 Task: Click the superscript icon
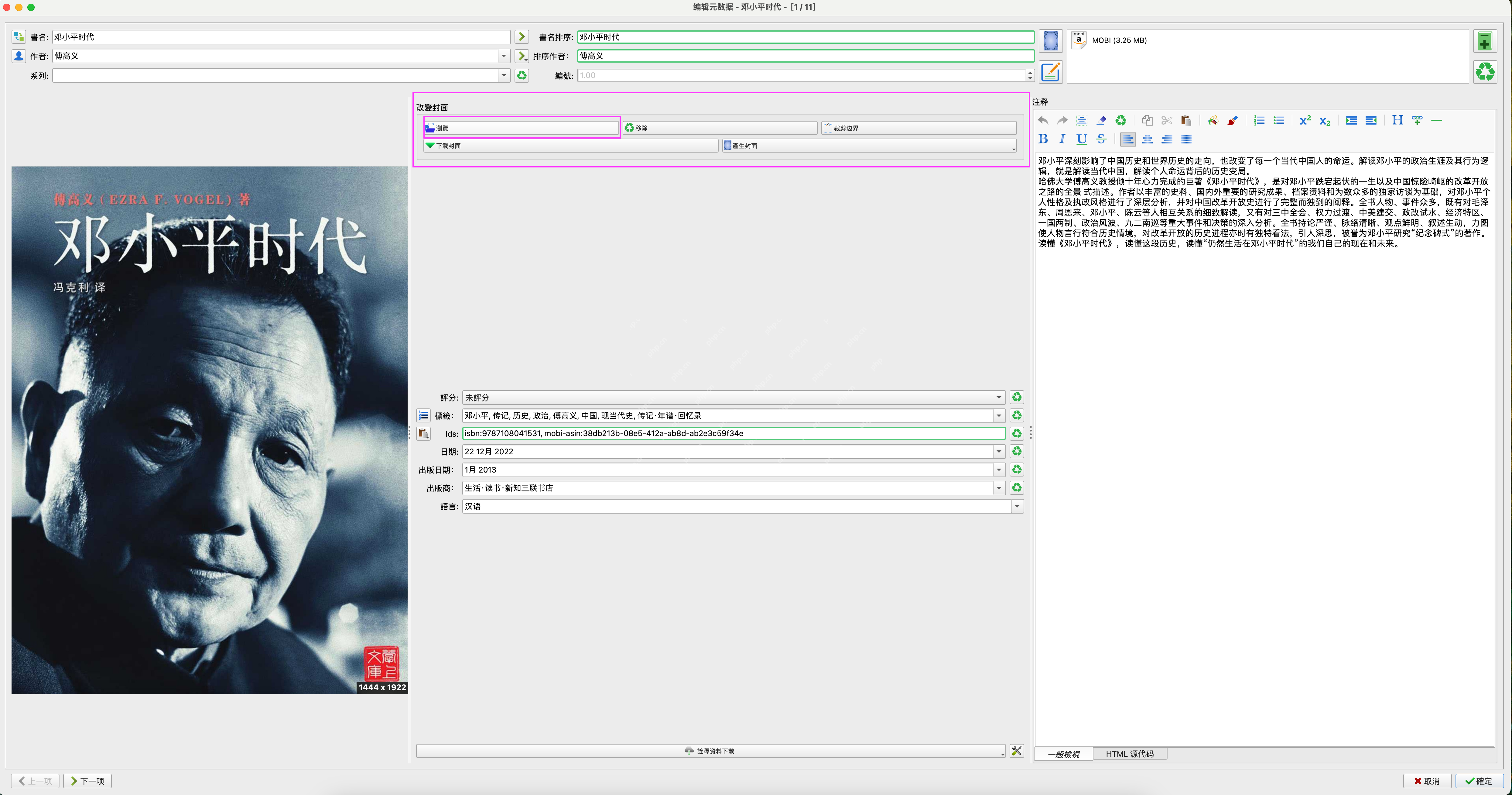[x=1304, y=120]
